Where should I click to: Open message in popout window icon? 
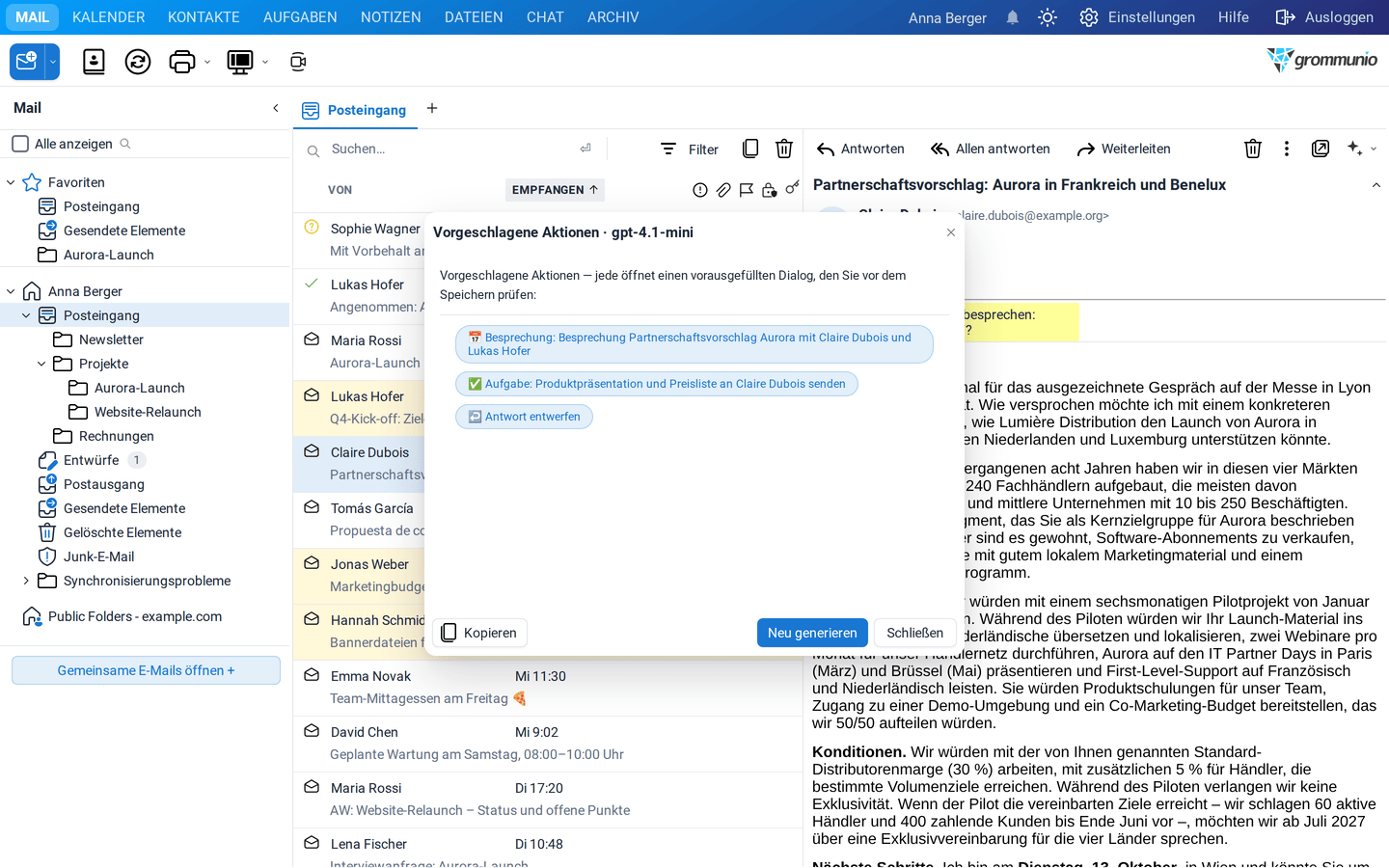[1321, 149]
